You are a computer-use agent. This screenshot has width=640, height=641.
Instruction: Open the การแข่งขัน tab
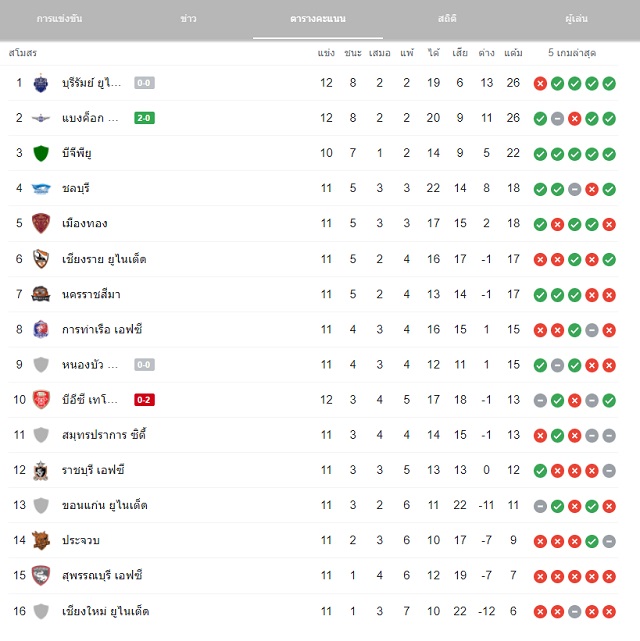(59, 19)
